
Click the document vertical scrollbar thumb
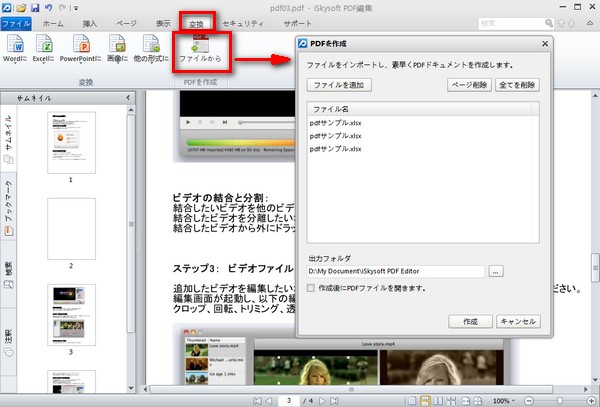[595, 268]
